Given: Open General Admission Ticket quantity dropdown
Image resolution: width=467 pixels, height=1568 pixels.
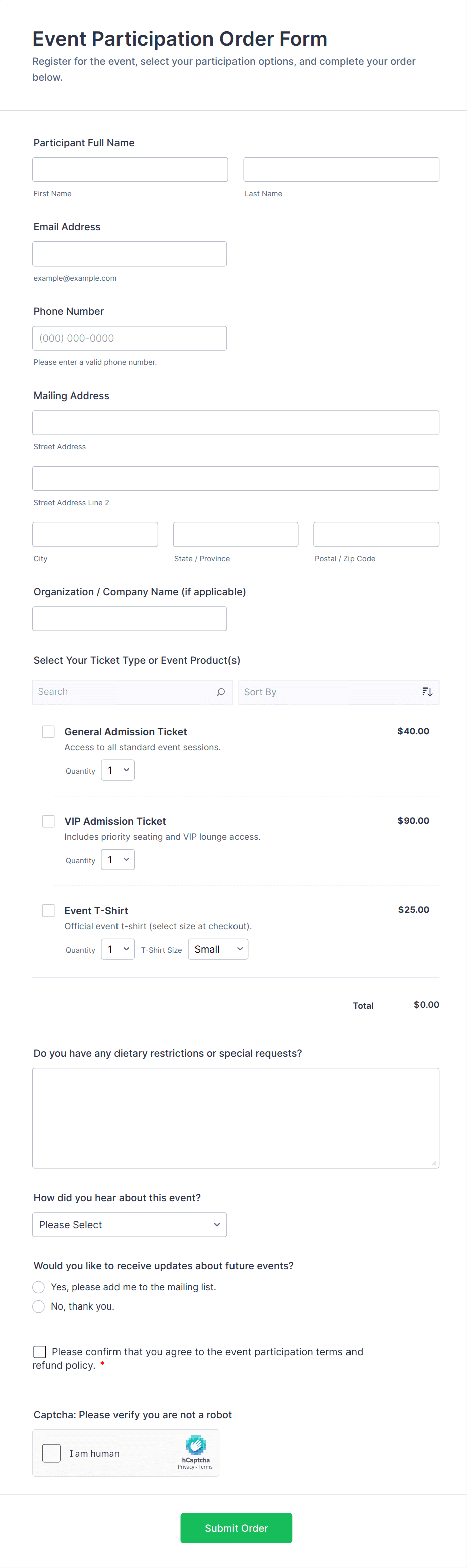Looking at the screenshot, I should tap(118, 770).
